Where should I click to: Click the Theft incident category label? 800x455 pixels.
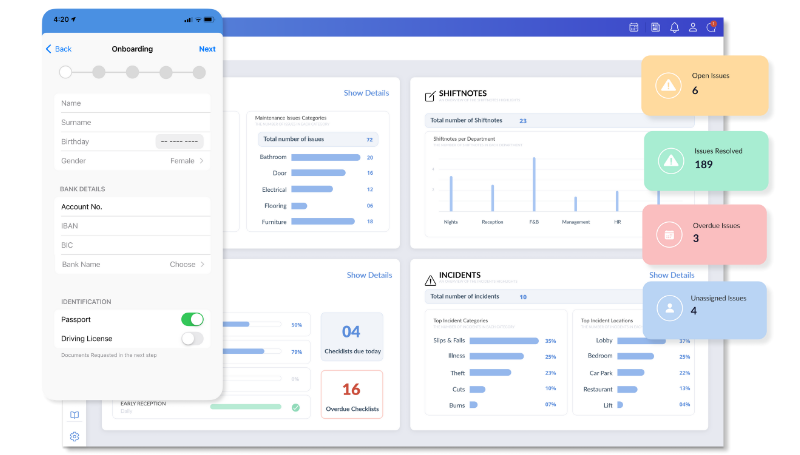pos(458,373)
